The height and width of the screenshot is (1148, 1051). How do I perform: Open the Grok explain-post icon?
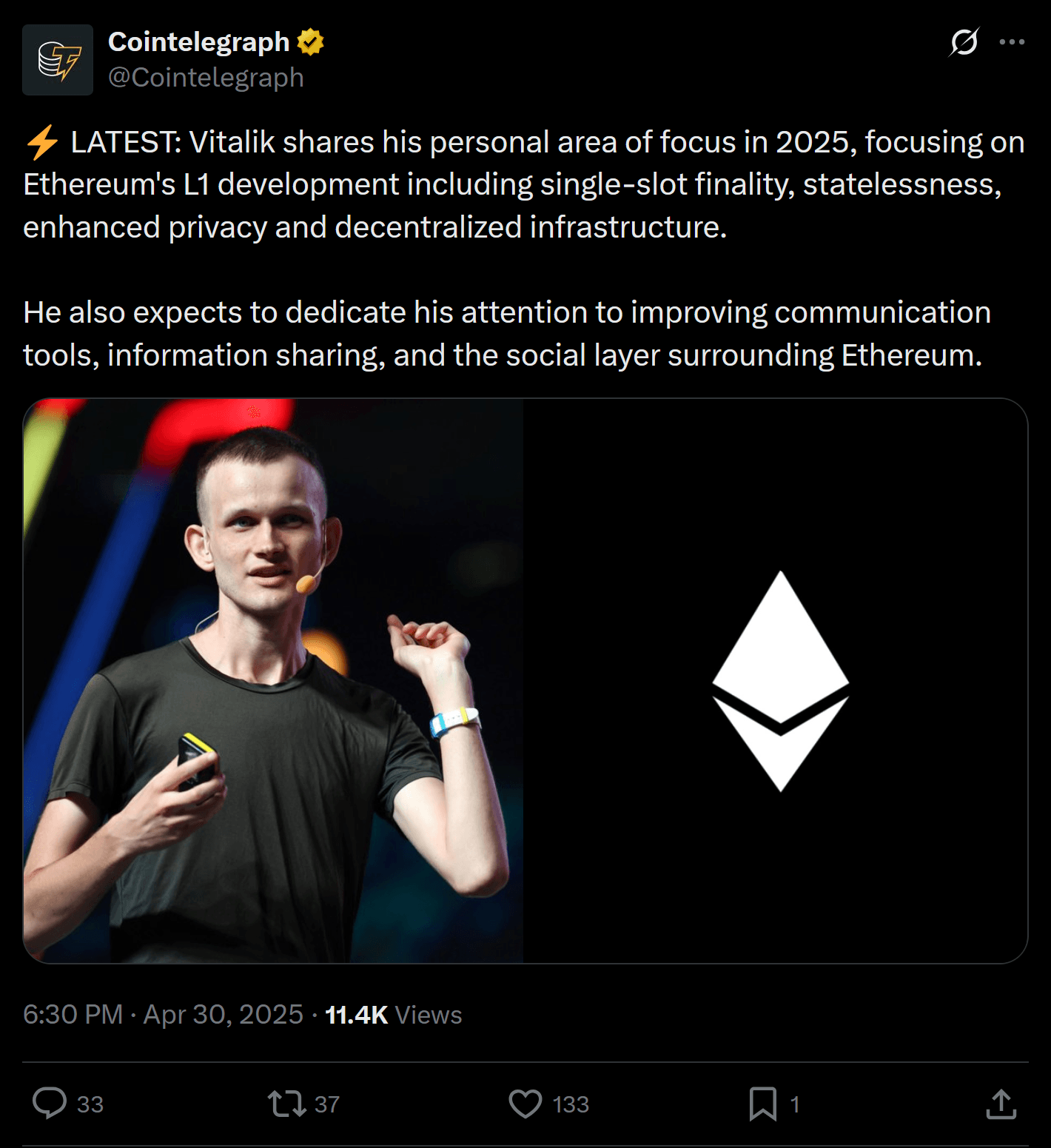click(964, 42)
